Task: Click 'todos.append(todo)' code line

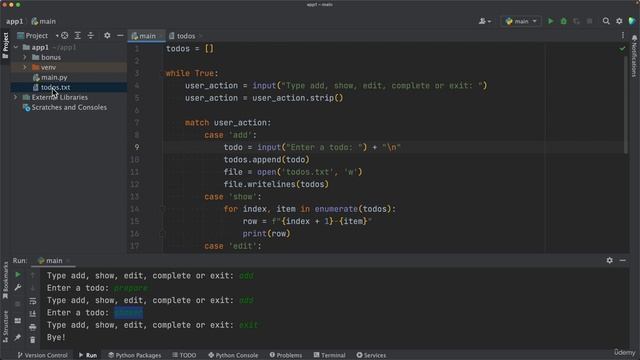Action: [267, 160]
